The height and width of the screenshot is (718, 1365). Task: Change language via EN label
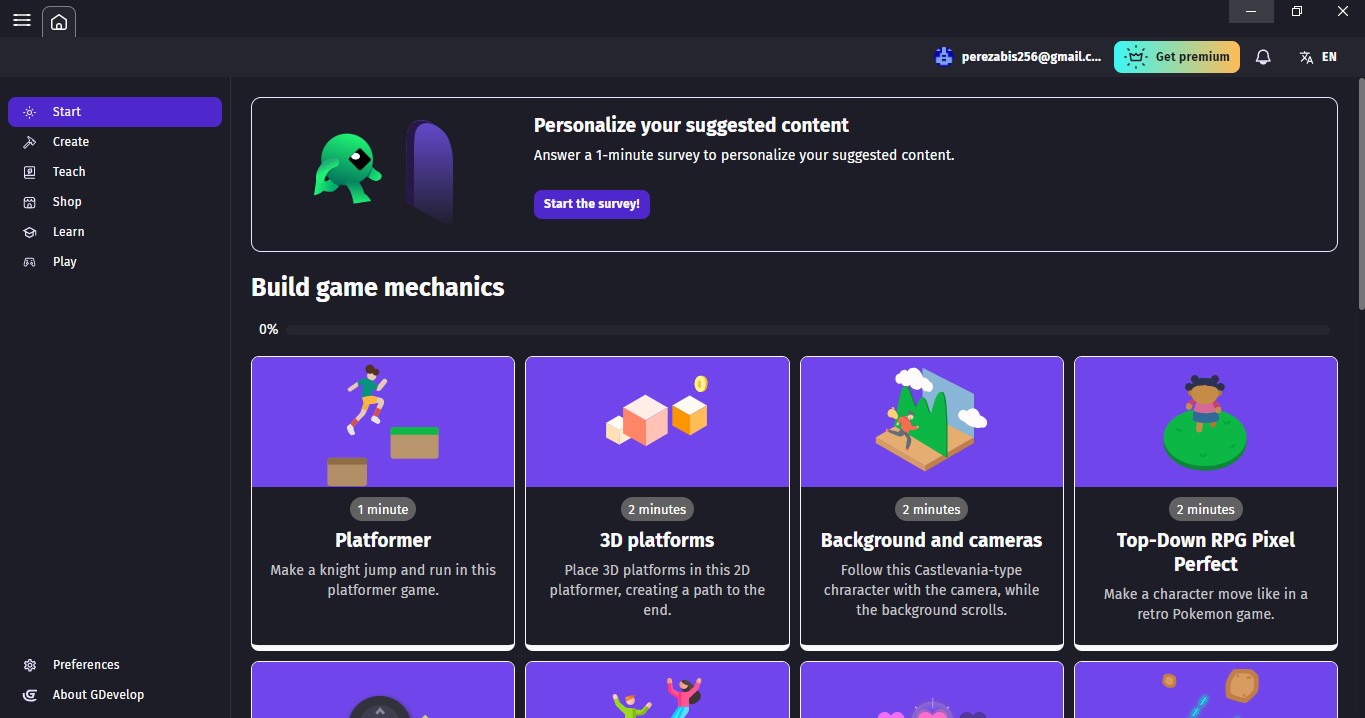[1329, 57]
